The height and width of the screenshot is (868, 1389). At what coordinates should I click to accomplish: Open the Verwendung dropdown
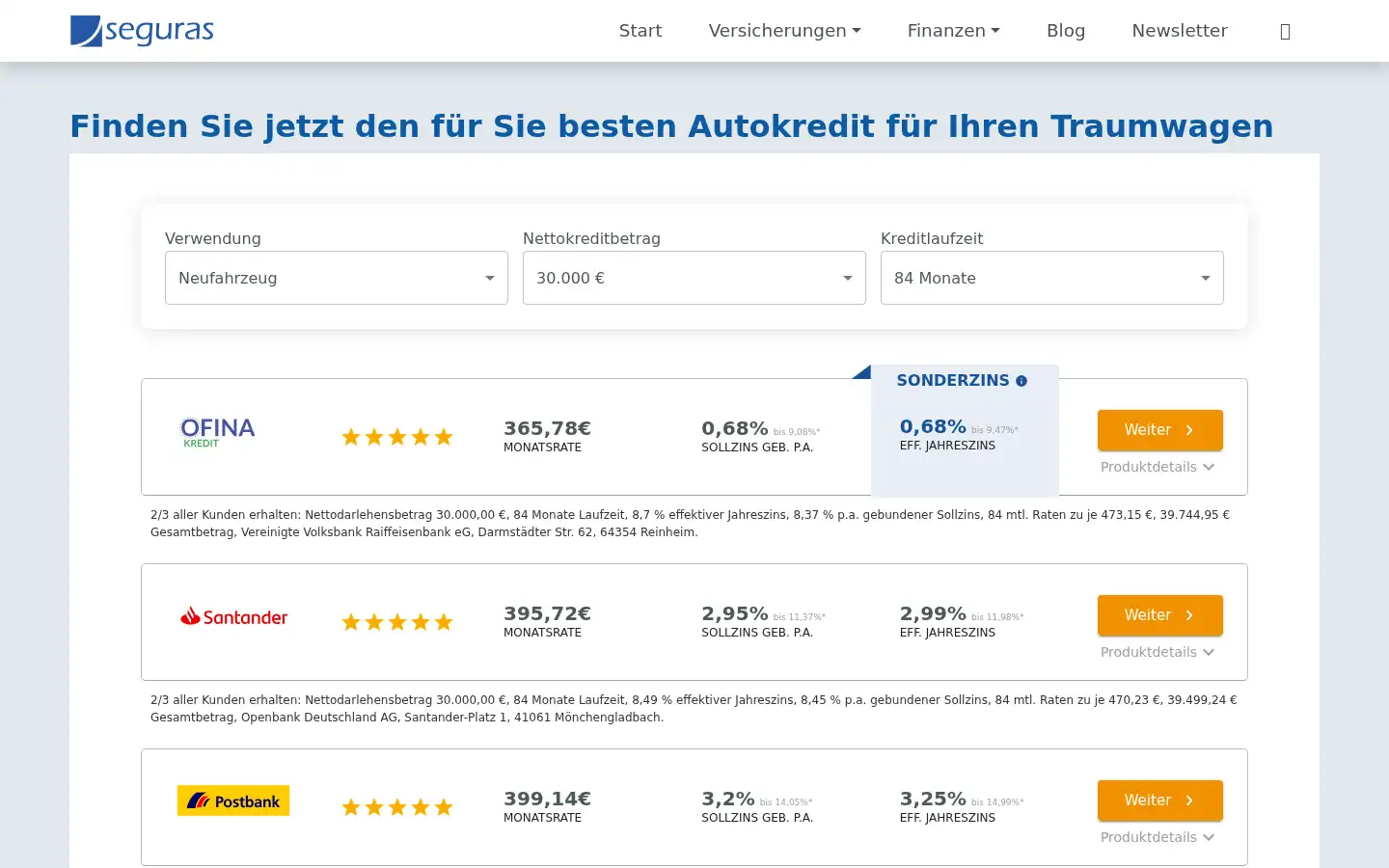point(337,278)
